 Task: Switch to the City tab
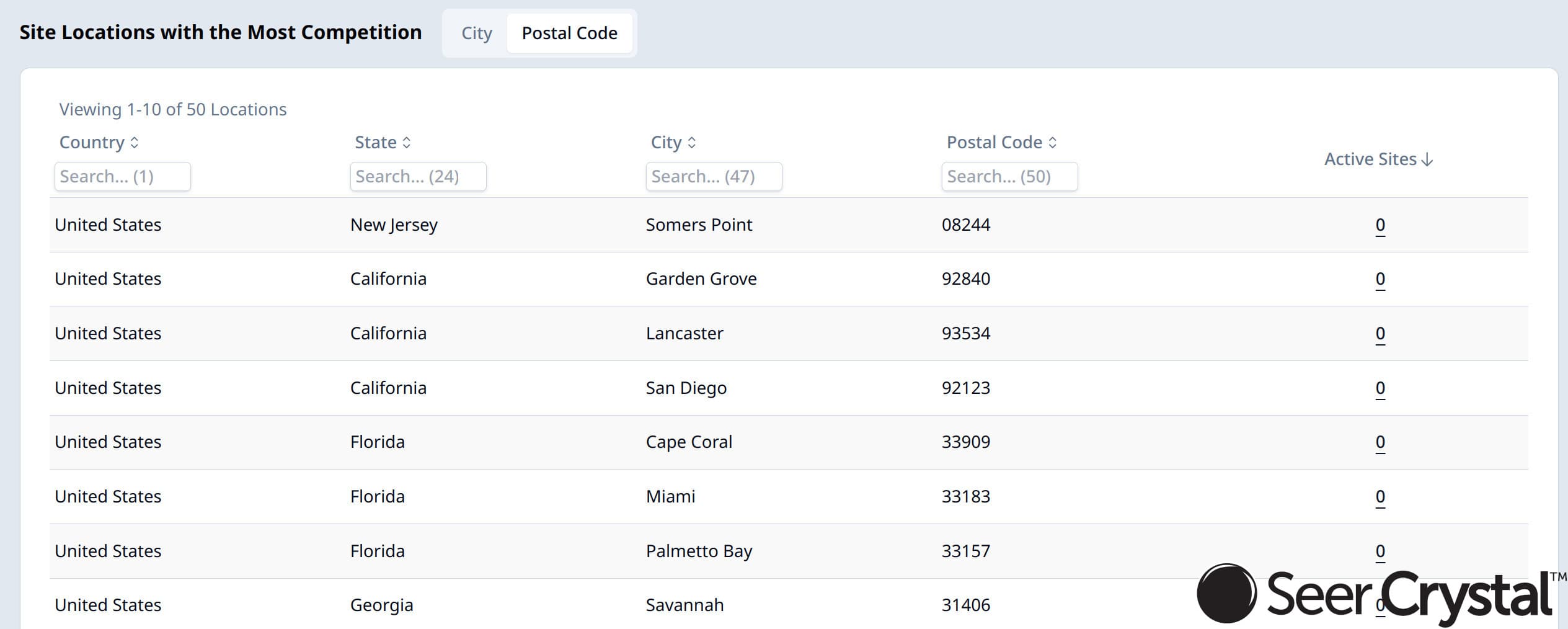click(x=476, y=33)
